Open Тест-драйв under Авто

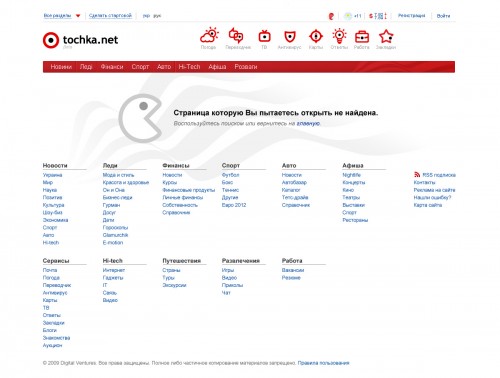tap(295, 197)
